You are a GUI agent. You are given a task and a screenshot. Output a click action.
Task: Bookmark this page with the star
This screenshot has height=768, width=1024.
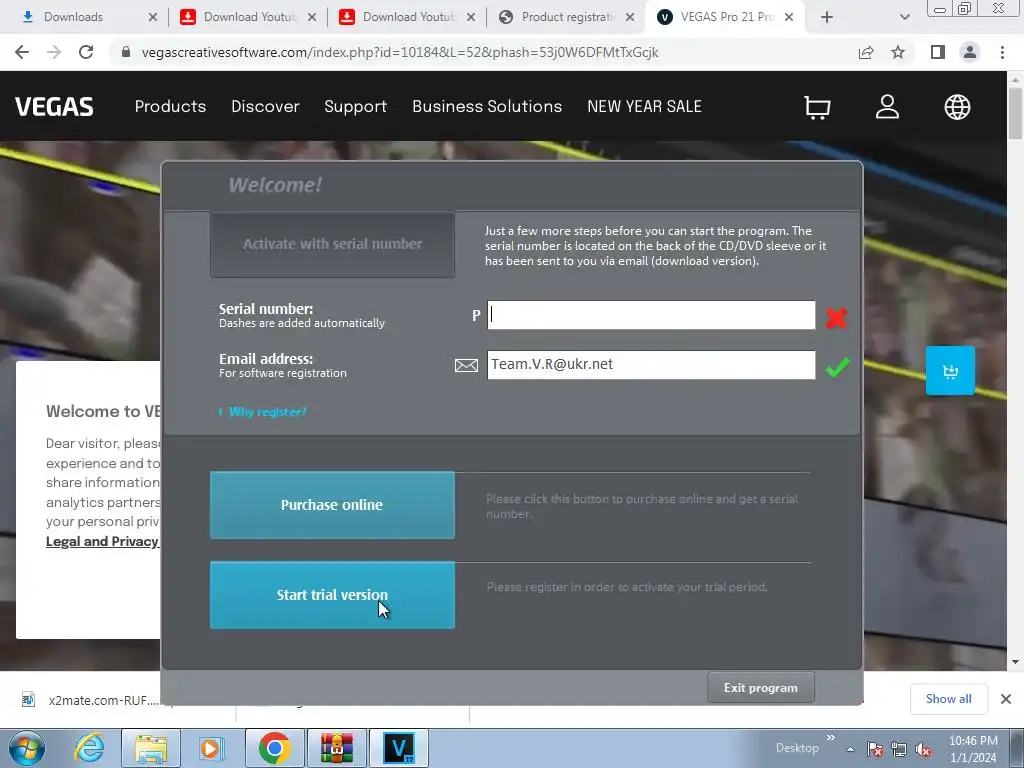tap(898, 52)
